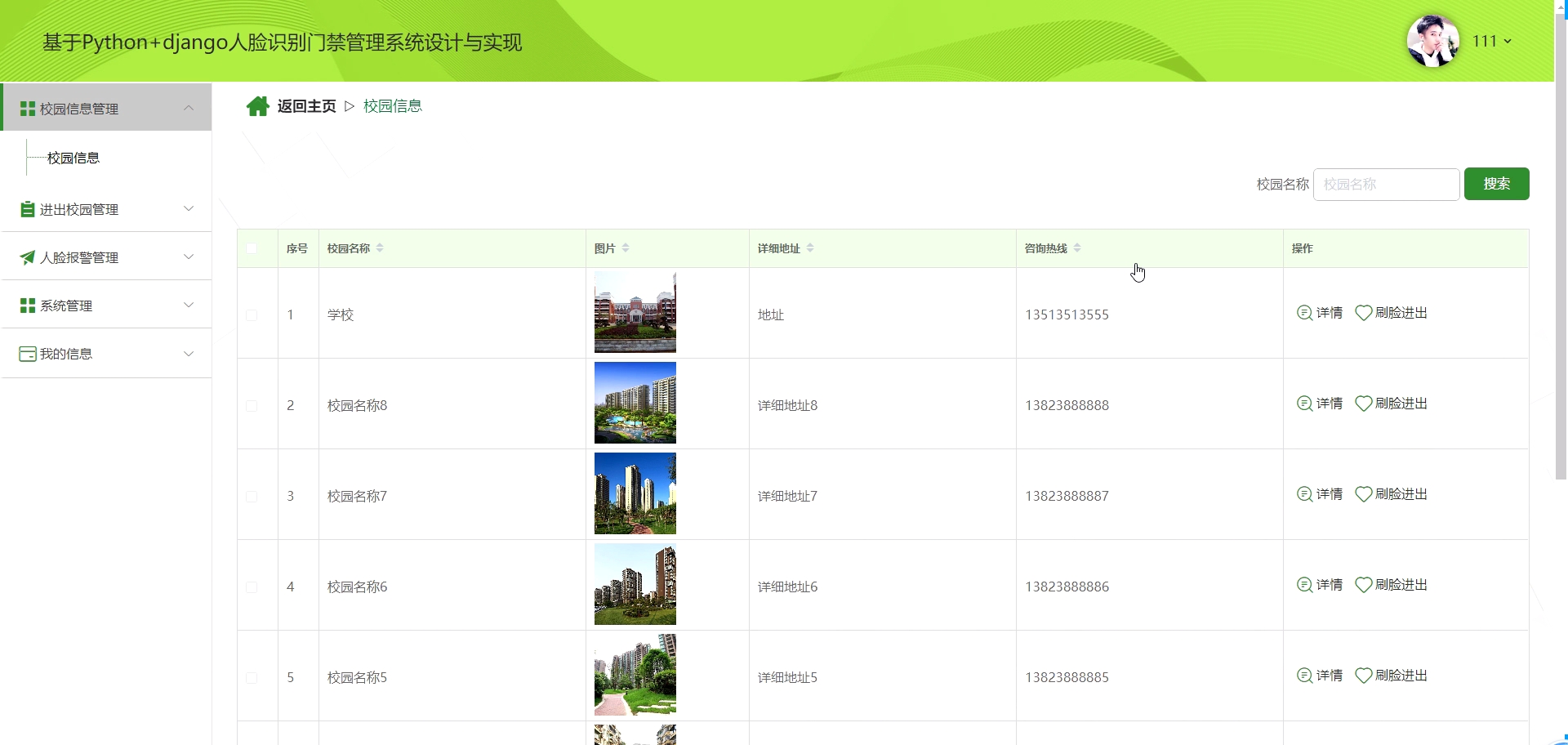
Task: Expand the 系统管理 chevron
Action: (x=189, y=305)
